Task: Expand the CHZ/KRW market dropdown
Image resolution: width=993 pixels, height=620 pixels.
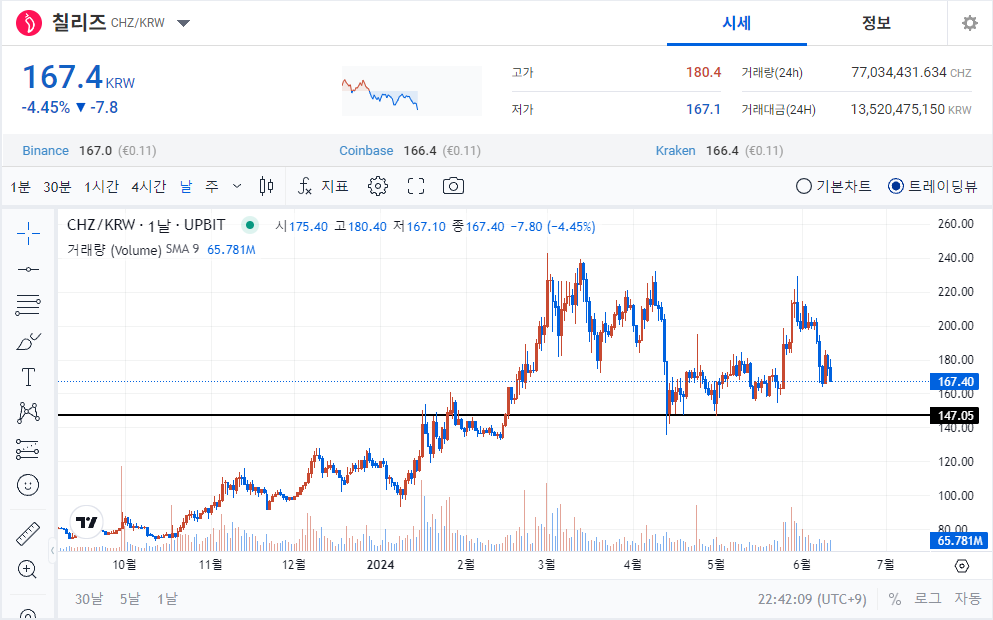Action: pos(184,23)
